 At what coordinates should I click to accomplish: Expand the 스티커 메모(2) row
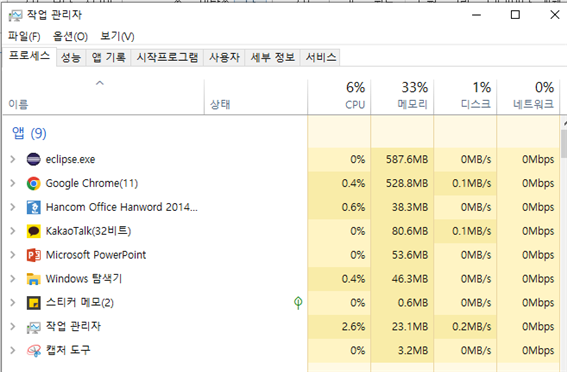click(13, 303)
